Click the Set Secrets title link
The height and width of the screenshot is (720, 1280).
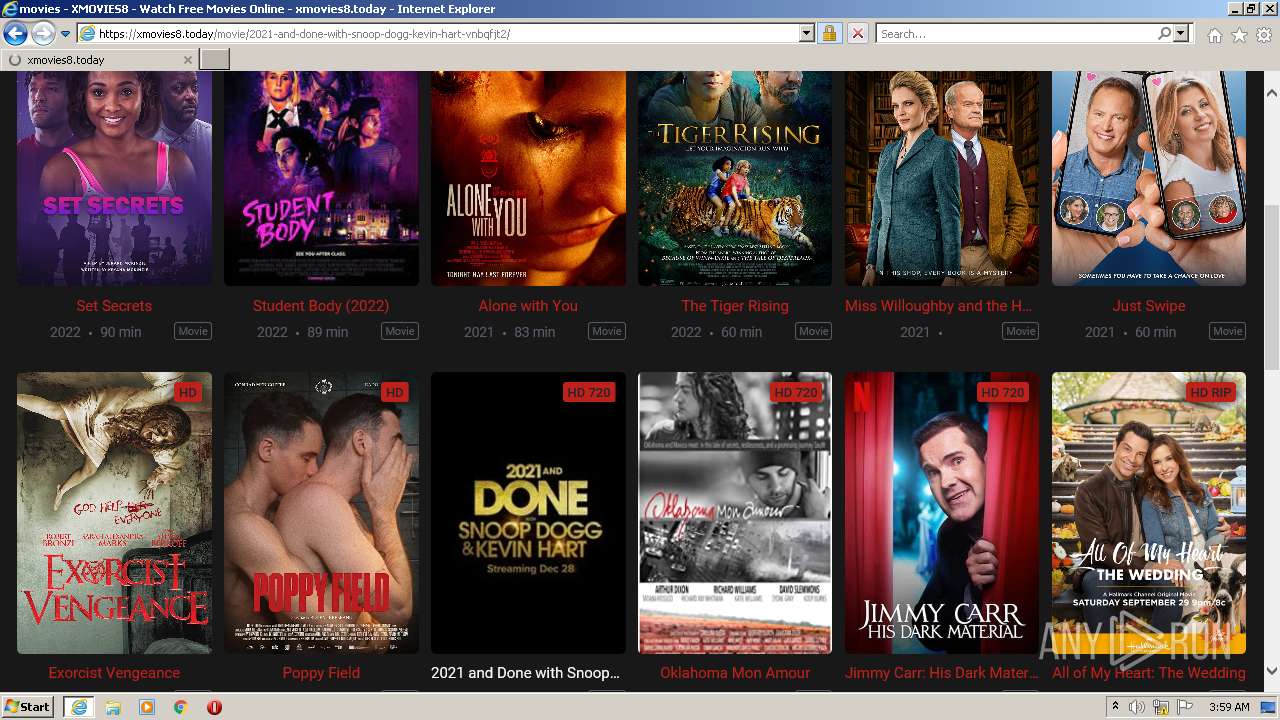pos(114,306)
